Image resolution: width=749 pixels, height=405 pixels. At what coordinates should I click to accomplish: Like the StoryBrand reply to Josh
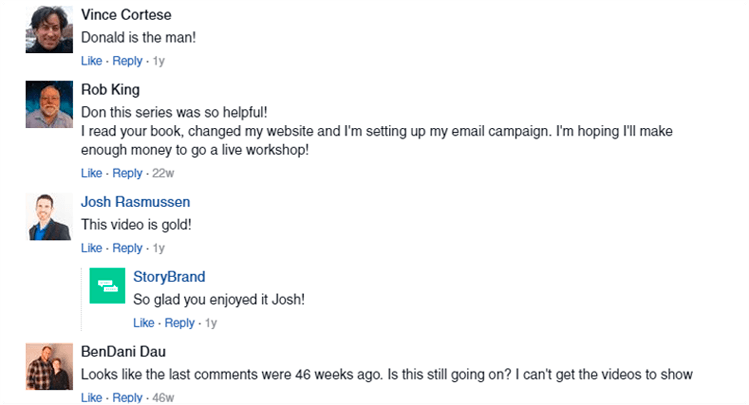pyautogui.click(x=144, y=323)
